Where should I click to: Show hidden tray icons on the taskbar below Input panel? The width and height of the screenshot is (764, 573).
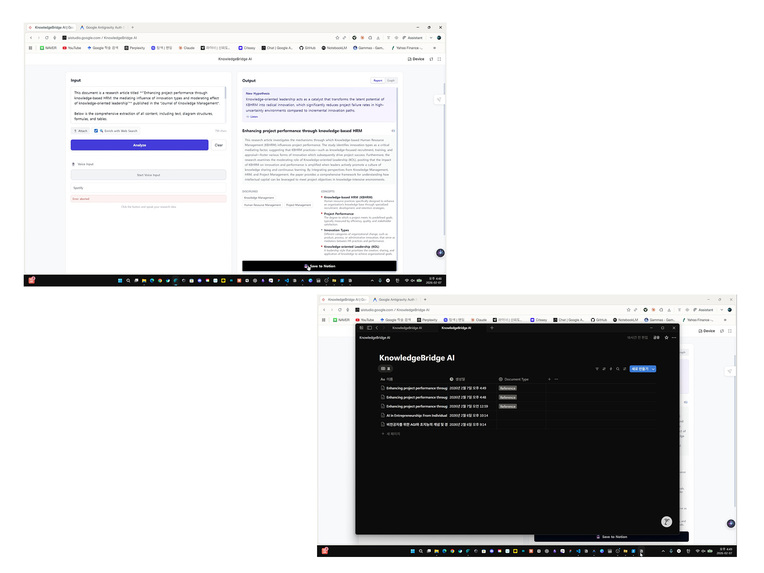[x=372, y=281]
